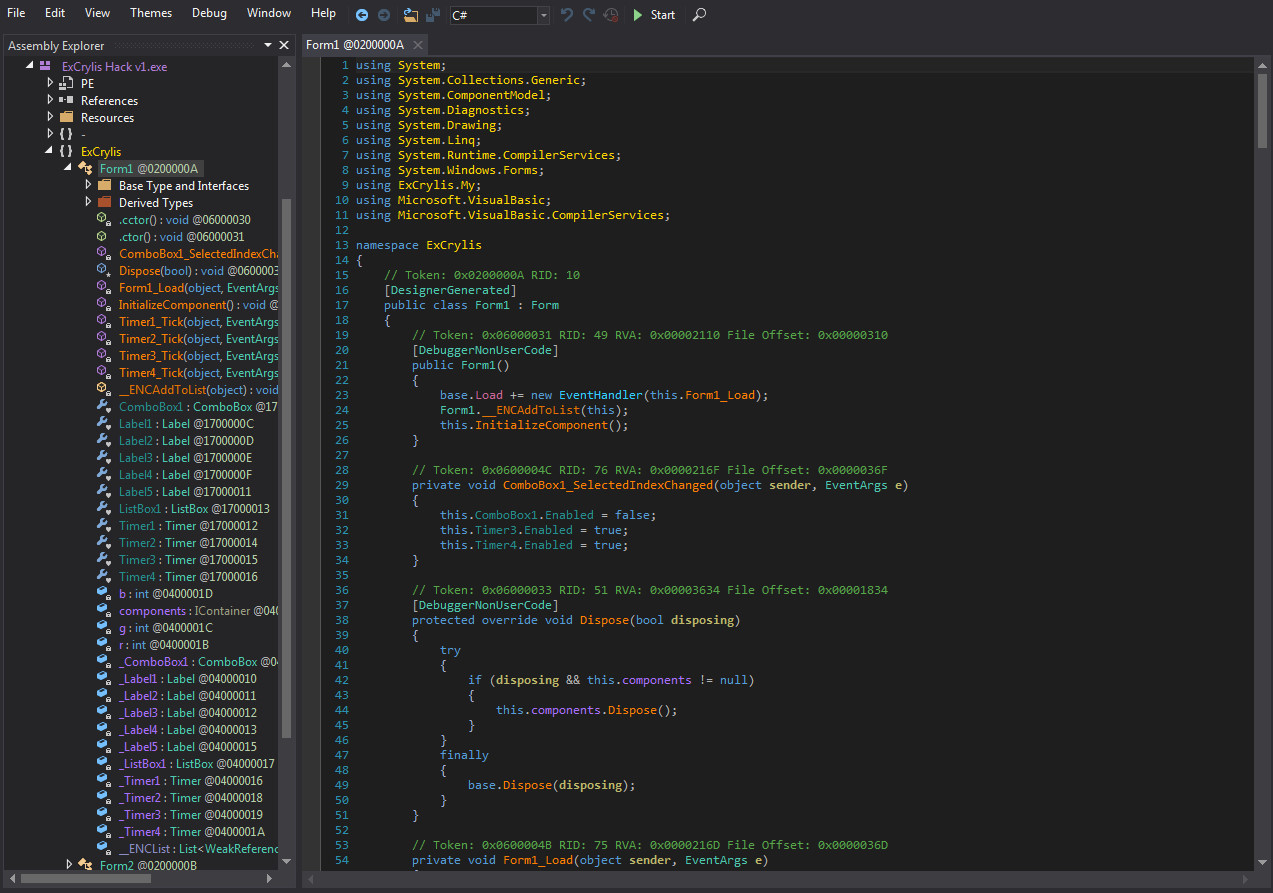Image resolution: width=1273 pixels, height=893 pixels.
Task: Expand Base Type and Interfaces
Action: [x=88, y=185]
